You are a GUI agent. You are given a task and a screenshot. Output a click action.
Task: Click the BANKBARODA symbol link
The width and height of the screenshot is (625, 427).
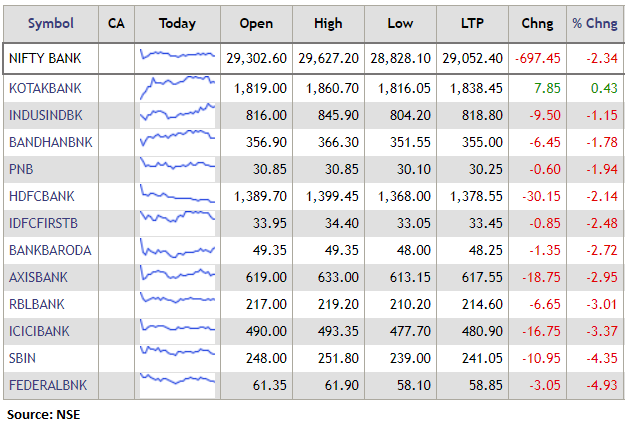[x=49, y=250]
